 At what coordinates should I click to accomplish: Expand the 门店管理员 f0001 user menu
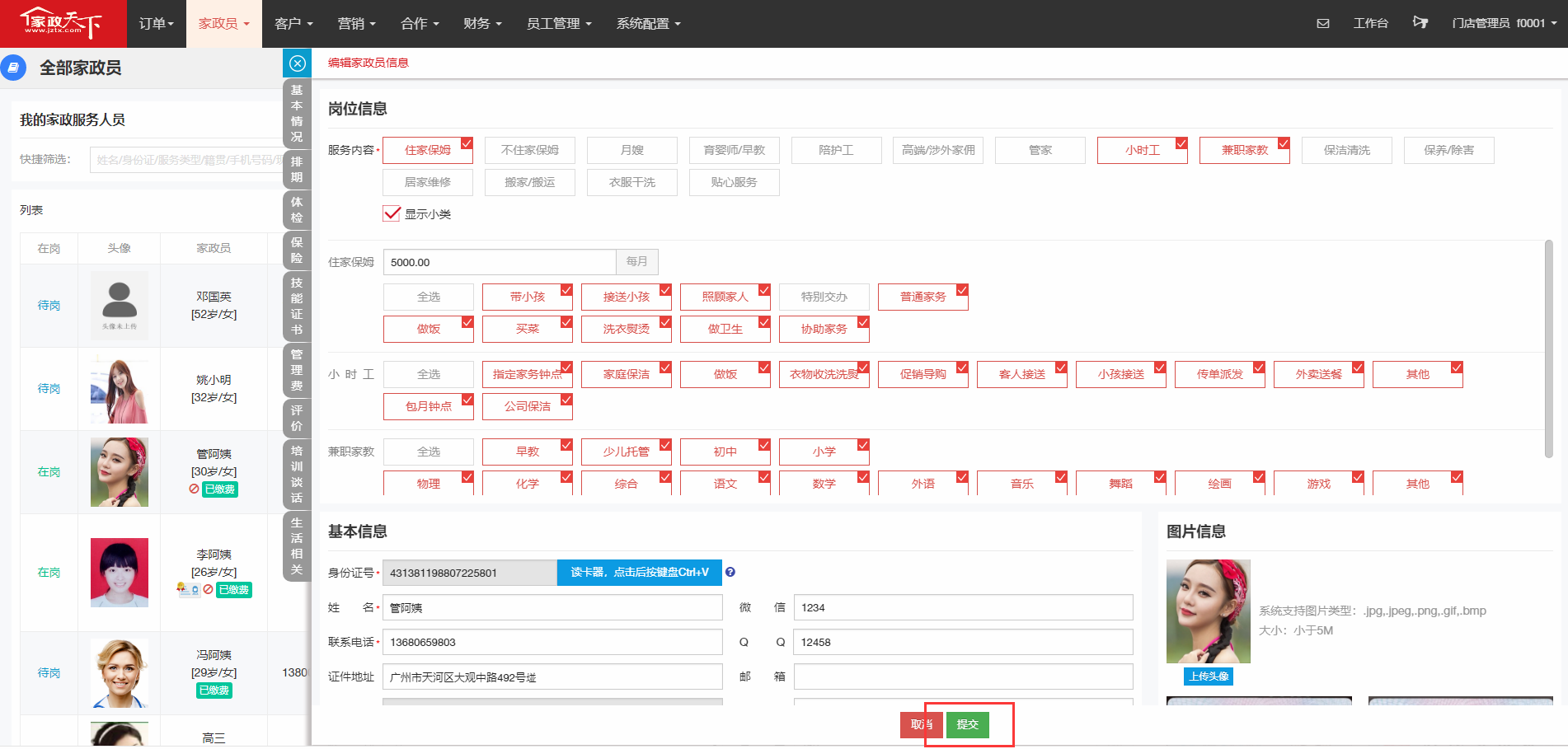point(1505,24)
